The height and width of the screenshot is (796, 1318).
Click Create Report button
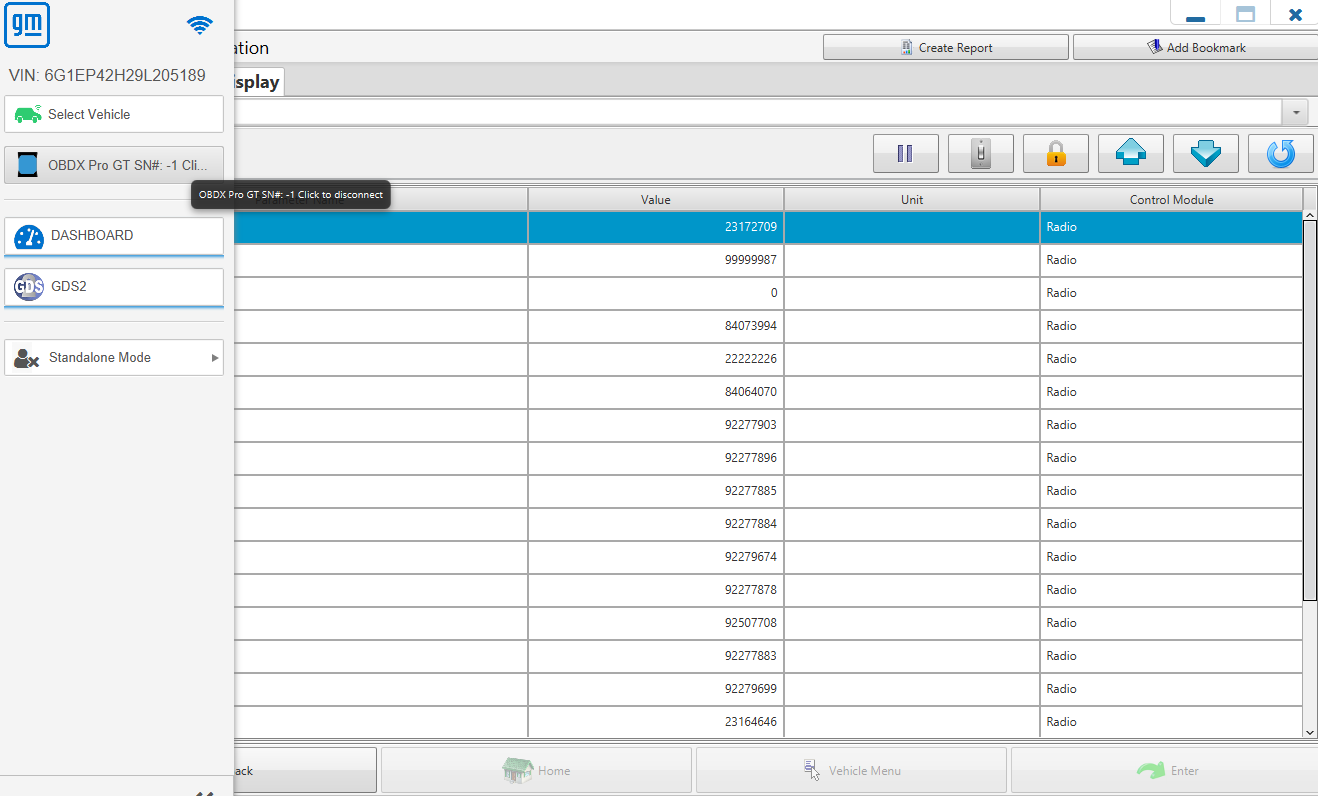pyautogui.click(x=946, y=47)
